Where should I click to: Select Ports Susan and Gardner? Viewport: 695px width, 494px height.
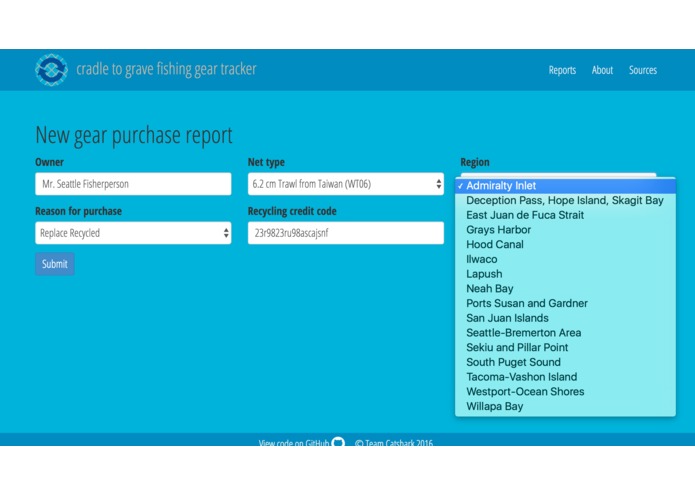point(566,303)
